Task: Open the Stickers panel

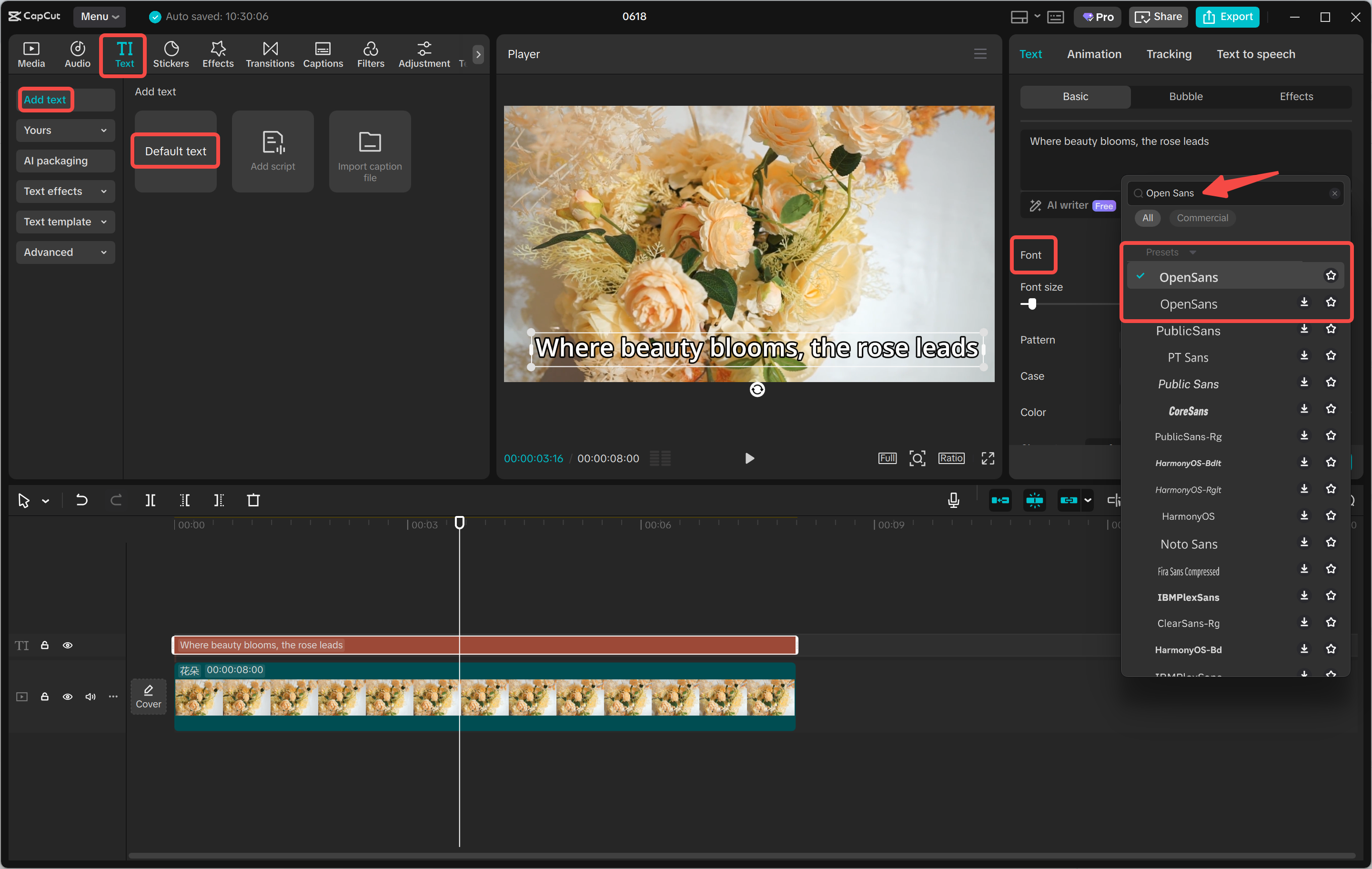Action: point(171,55)
